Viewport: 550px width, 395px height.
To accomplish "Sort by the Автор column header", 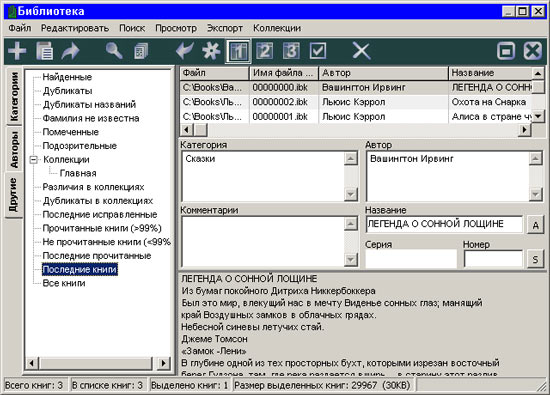I will coord(383,73).
